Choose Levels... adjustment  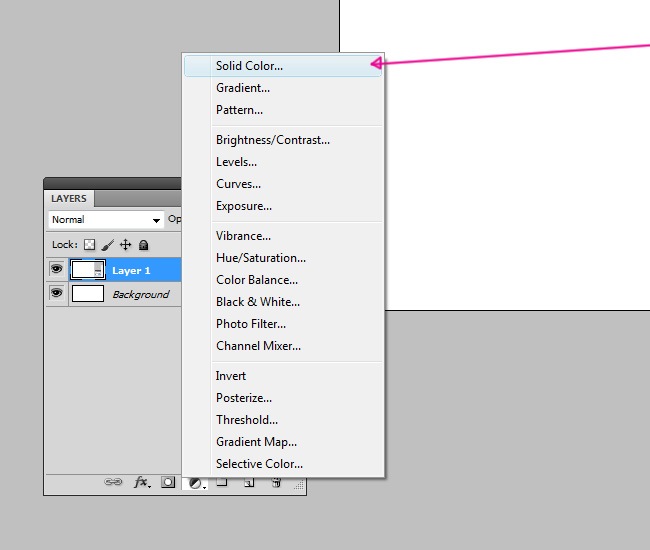283,162
